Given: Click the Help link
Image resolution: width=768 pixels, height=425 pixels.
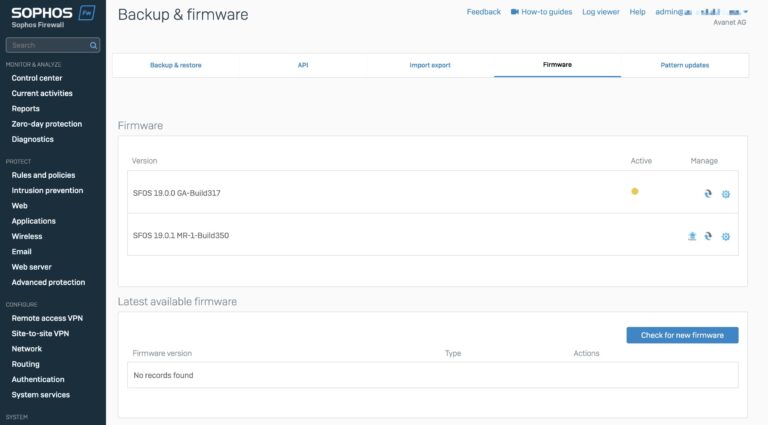Looking at the screenshot, I should 637,12.
